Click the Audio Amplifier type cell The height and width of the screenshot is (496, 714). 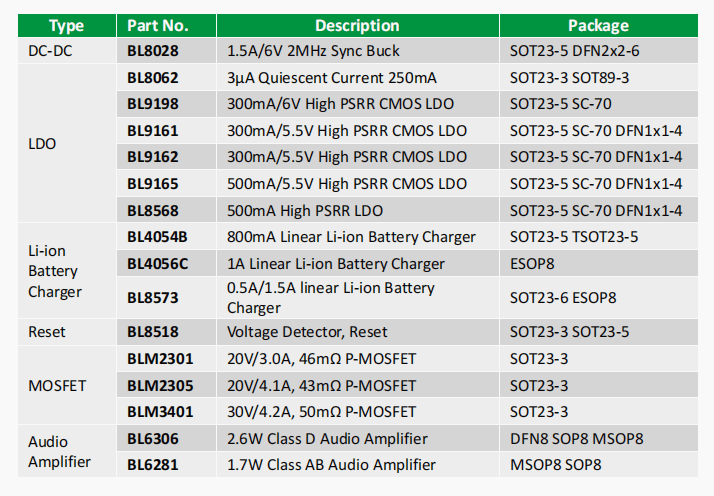(x=66, y=451)
